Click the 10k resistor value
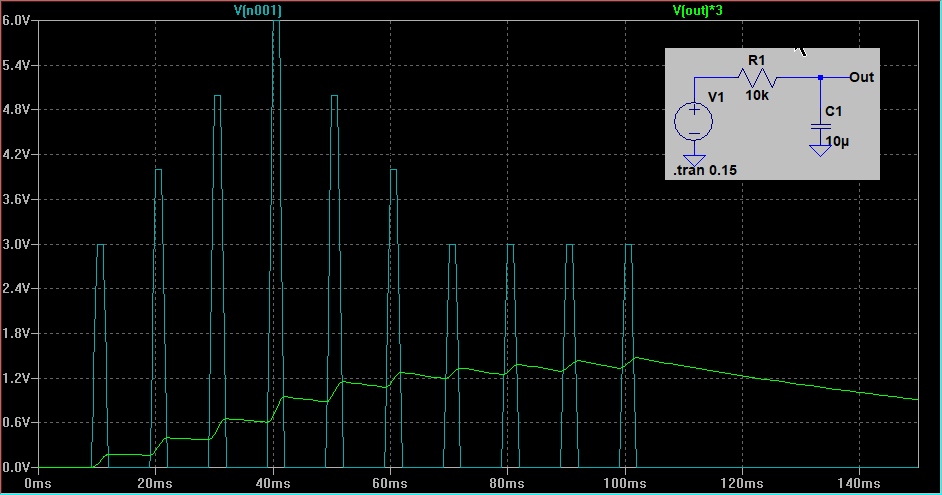942x495 pixels. pos(757,95)
